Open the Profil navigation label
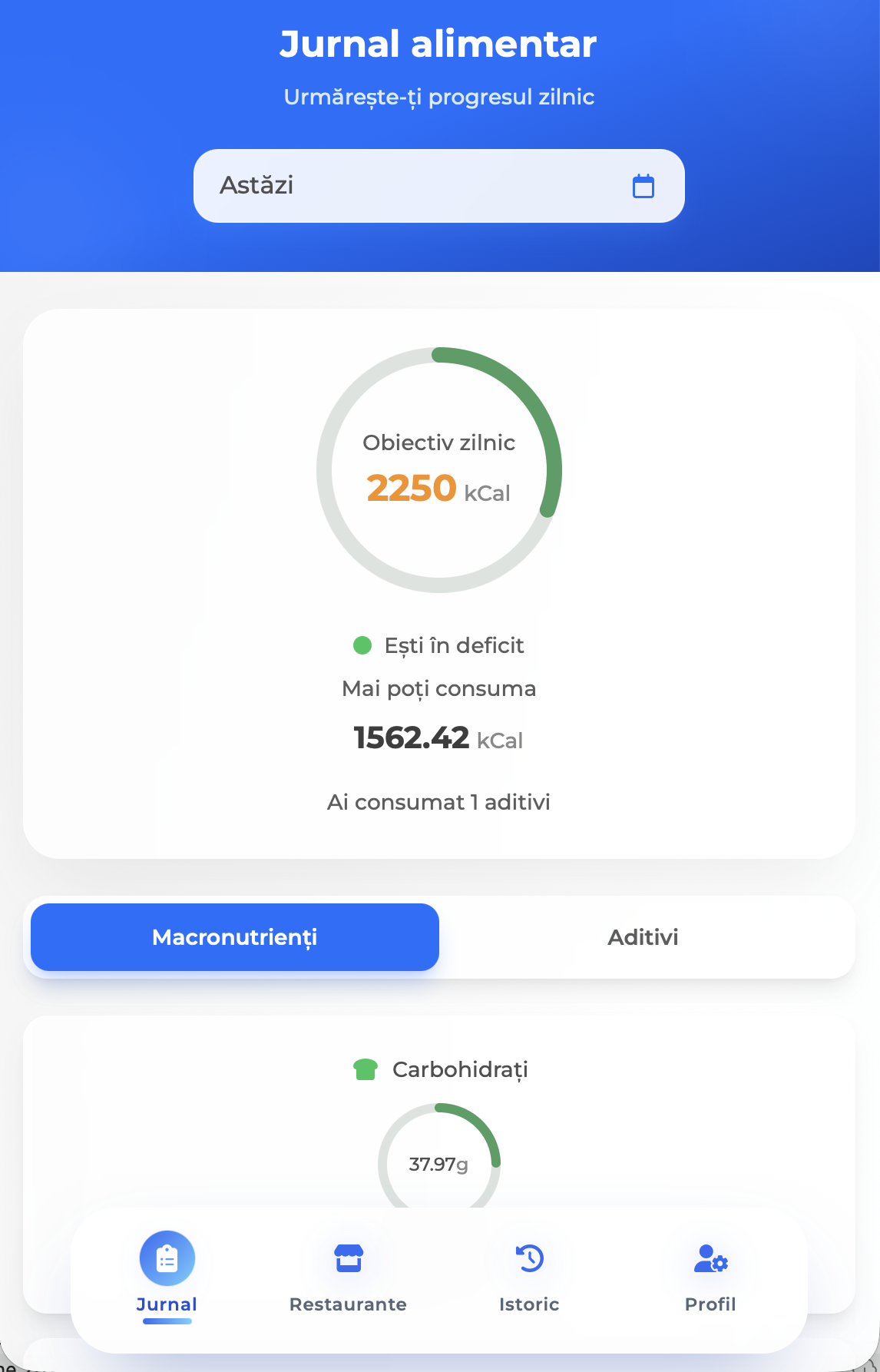Image resolution: width=880 pixels, height=1372 pixels. tap(710, 1304)
